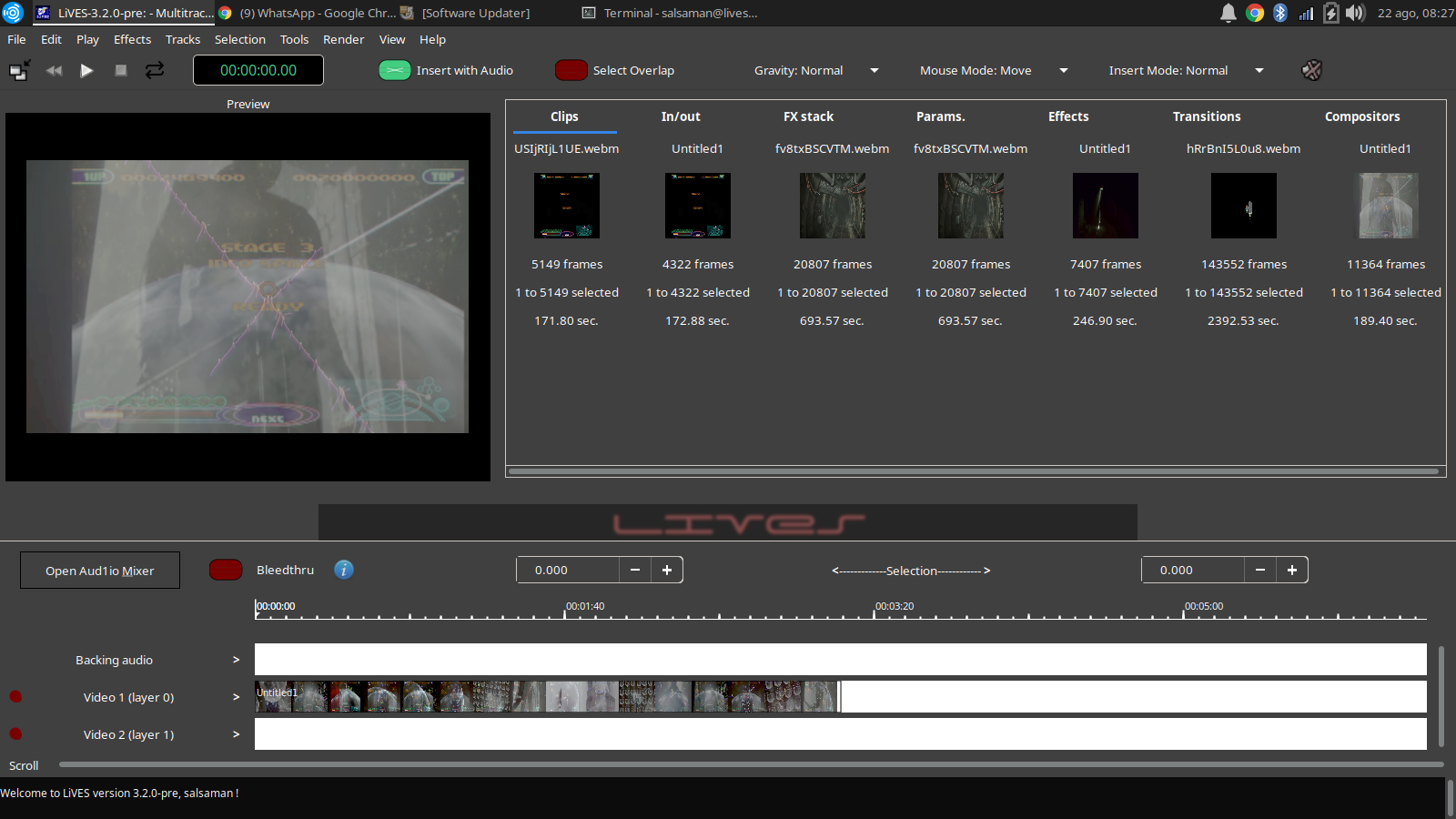The image size is (1456, 819).
Task: Select Untitled1 block on Video 1 track
Action: 546,697
